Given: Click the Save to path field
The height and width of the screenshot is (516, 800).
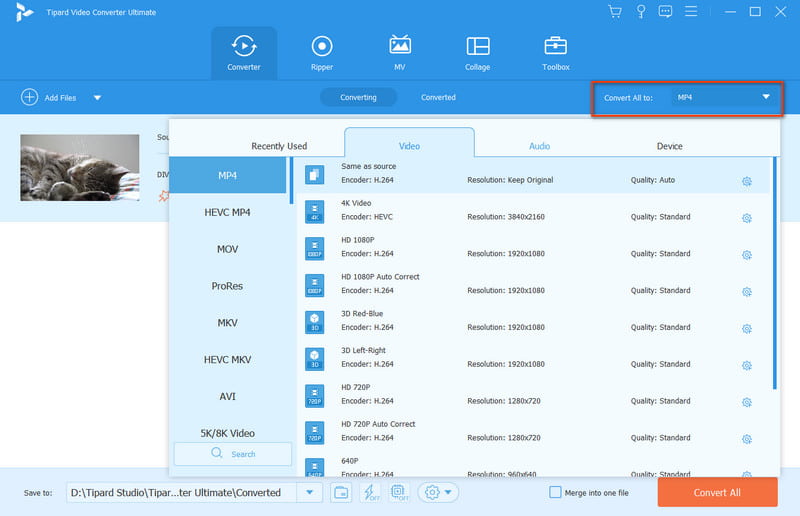Looking at the screenshot, I should click(x=182, y=493).
